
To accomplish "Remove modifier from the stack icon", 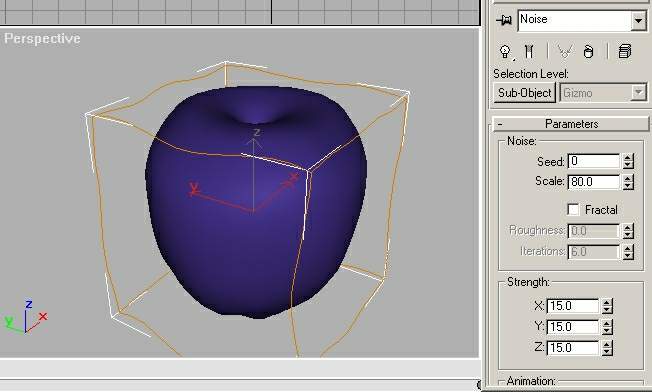I will click(x=588, y=52).
